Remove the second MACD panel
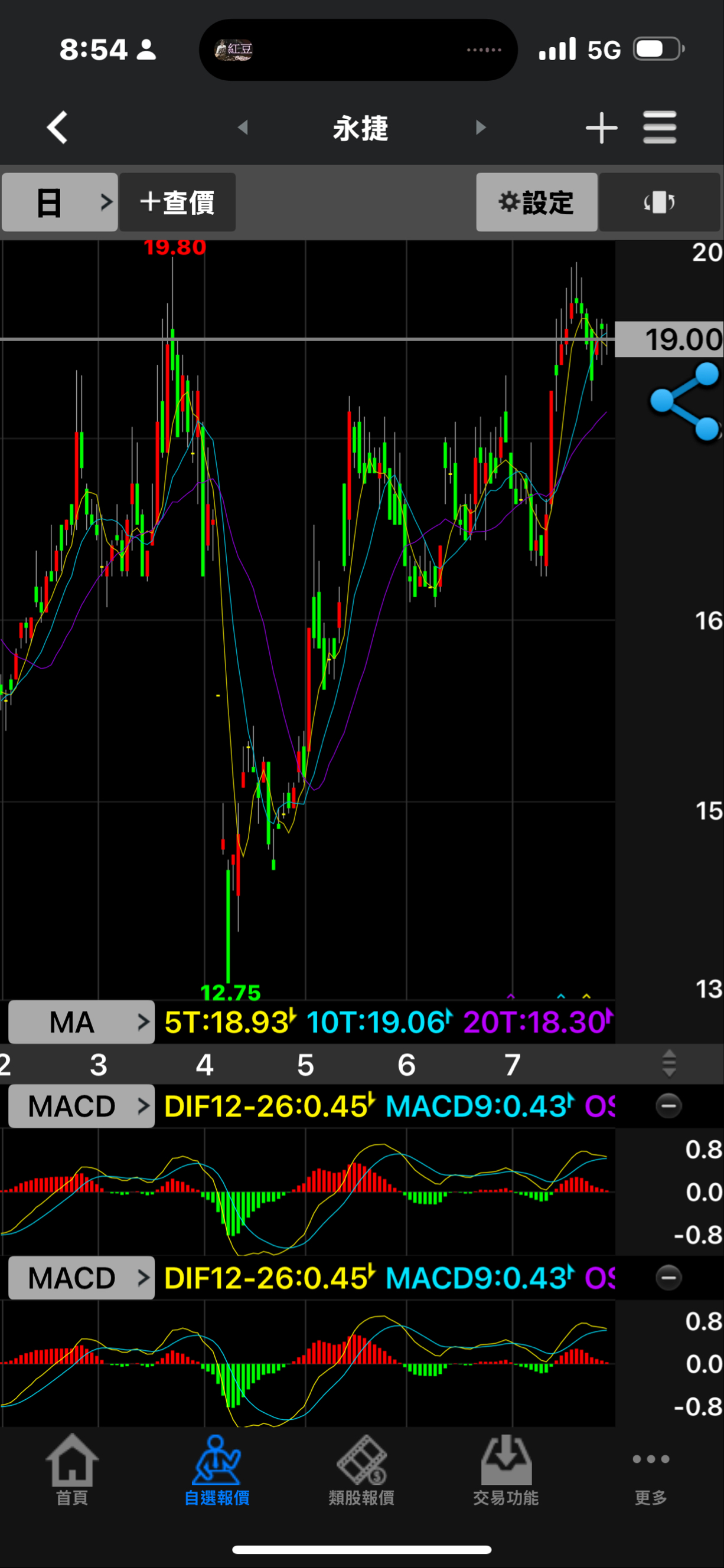The image size is (724, 1568). click(x=668, y=1277)
